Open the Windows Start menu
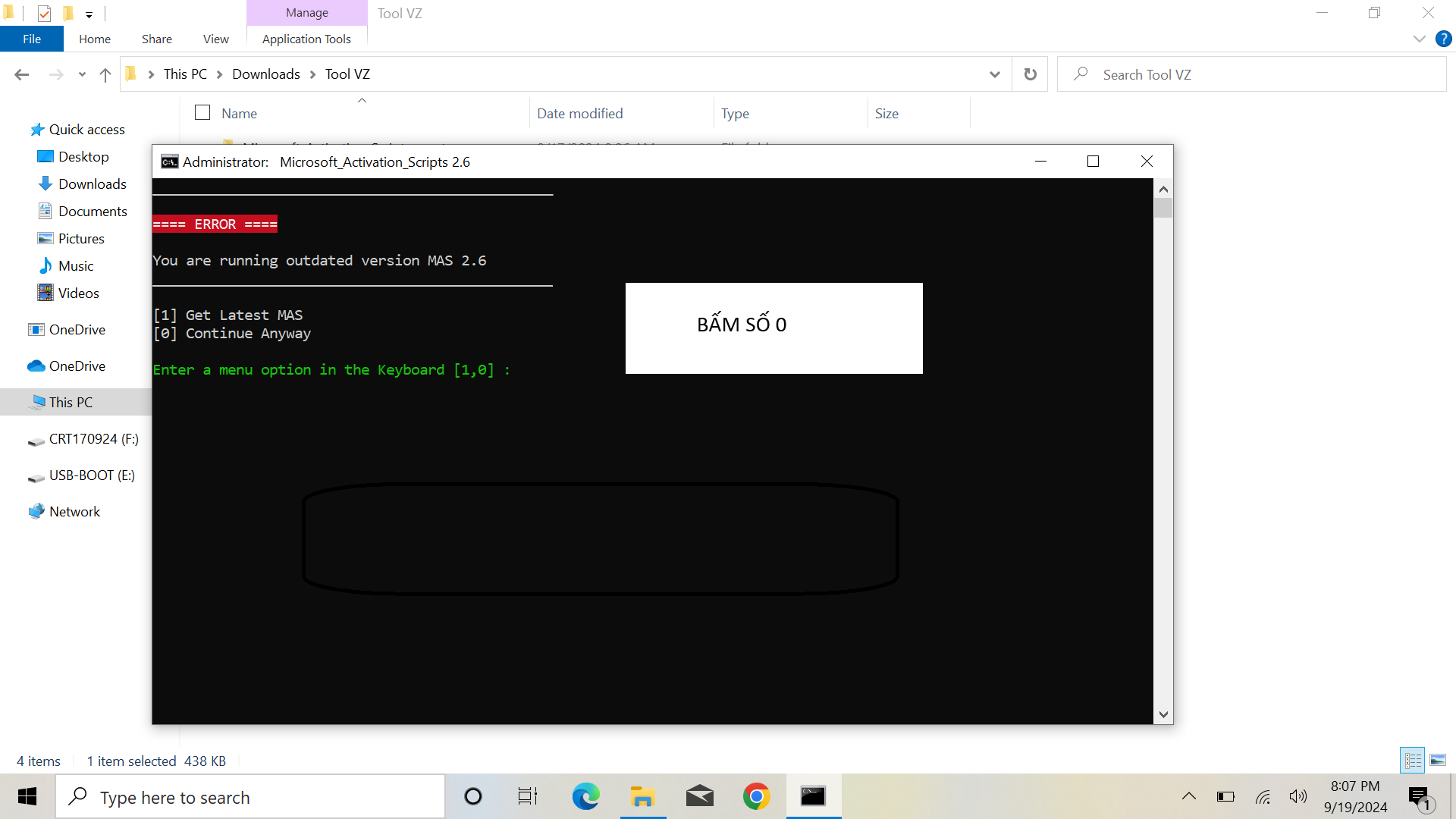 coord(27,796)
